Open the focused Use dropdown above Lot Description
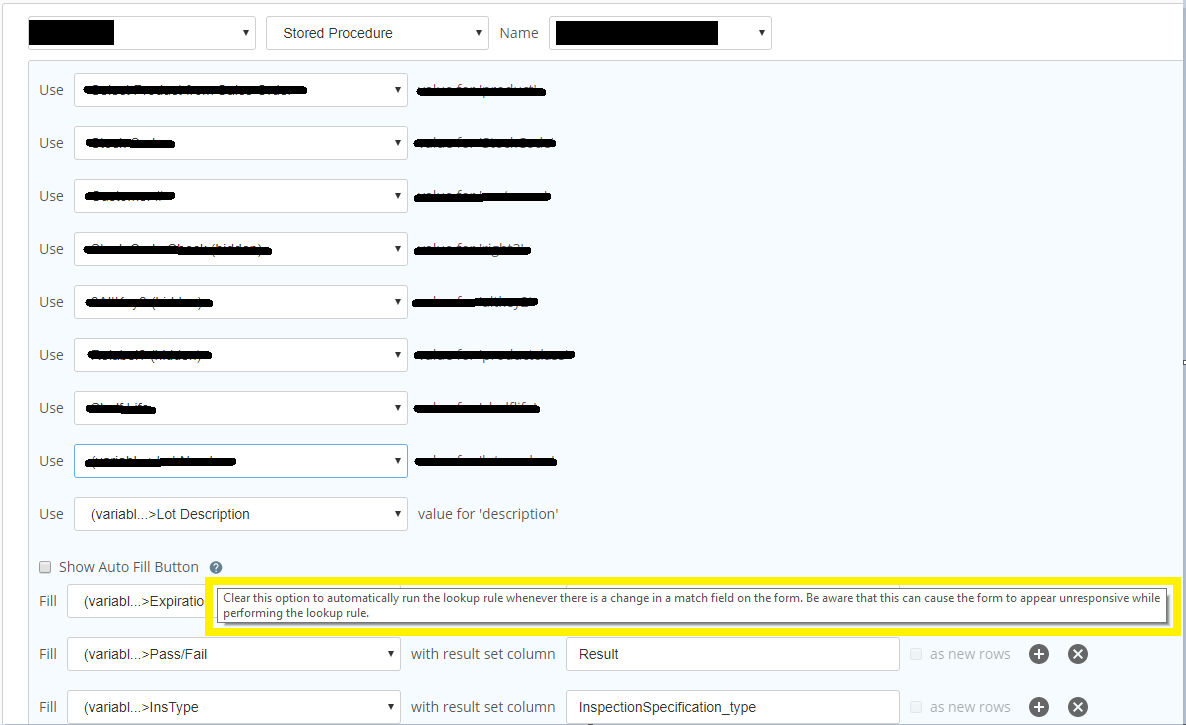This screenshot has width=1186, height=725. 241,461
